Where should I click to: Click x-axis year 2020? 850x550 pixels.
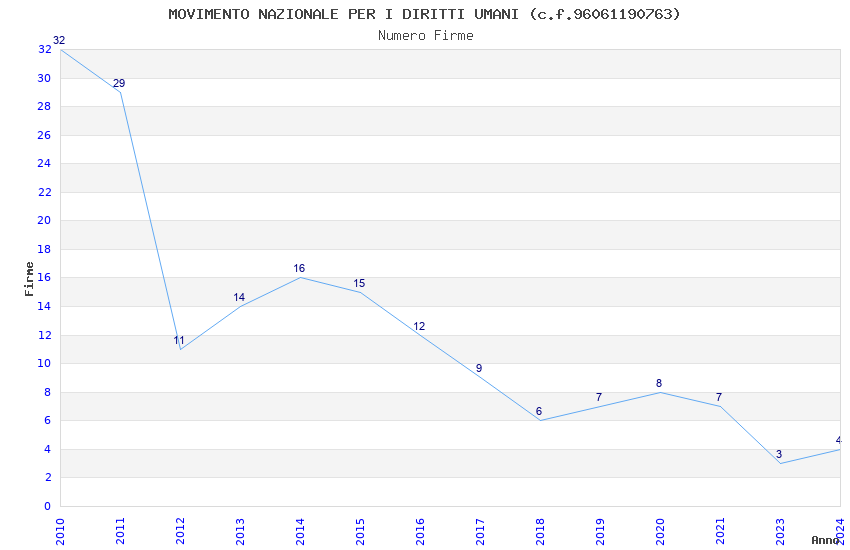[x=660, y=531]
